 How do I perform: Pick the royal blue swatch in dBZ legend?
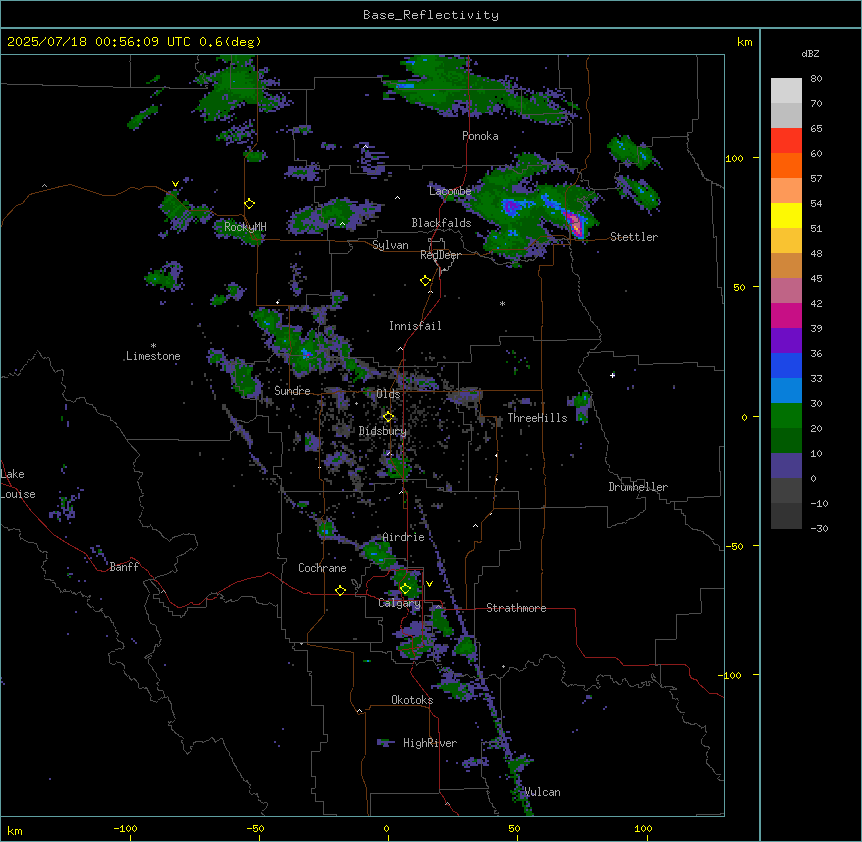[x=786, y=365]
